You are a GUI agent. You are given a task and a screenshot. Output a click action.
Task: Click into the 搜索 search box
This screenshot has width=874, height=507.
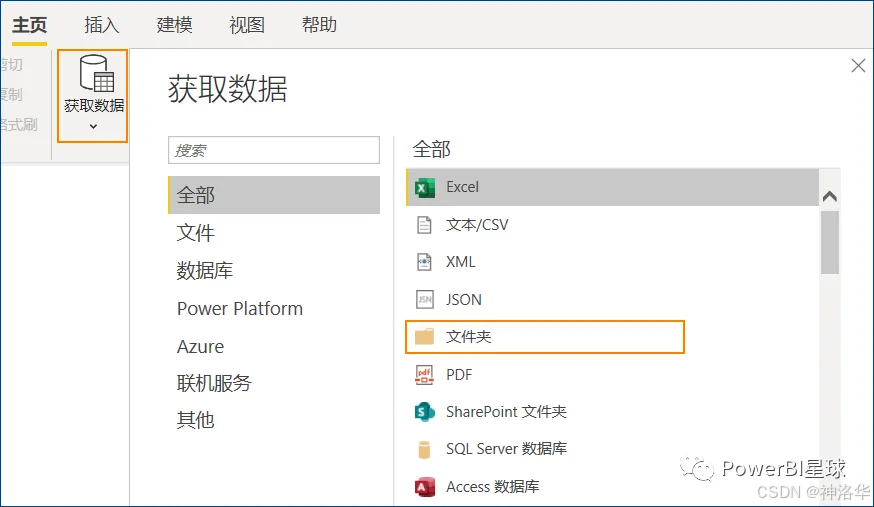pyautogui.click(x=274, y=150)
